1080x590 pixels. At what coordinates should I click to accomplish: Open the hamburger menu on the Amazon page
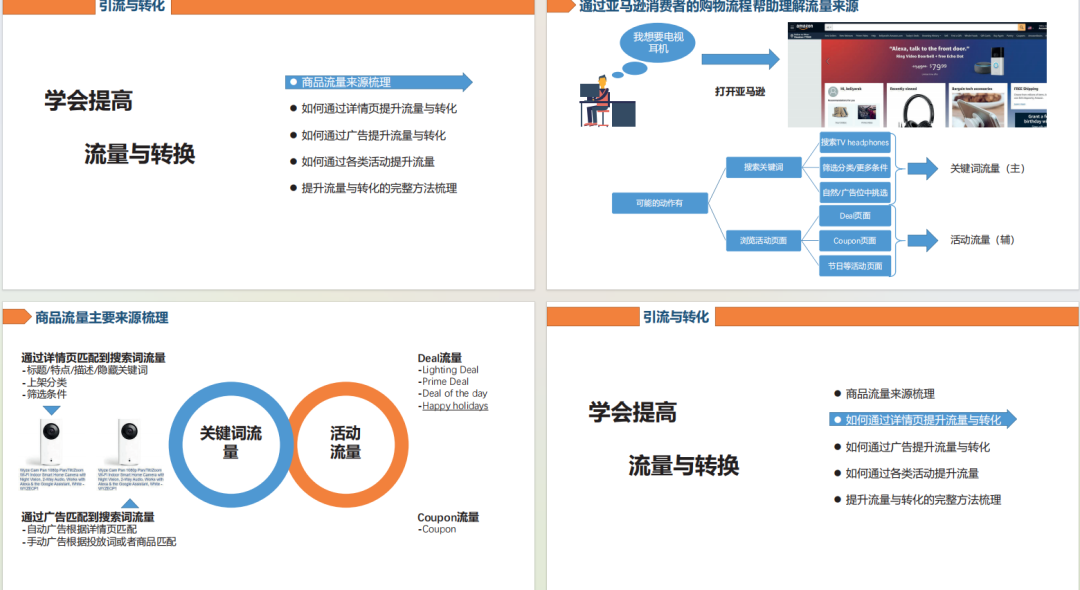[792, 26]
